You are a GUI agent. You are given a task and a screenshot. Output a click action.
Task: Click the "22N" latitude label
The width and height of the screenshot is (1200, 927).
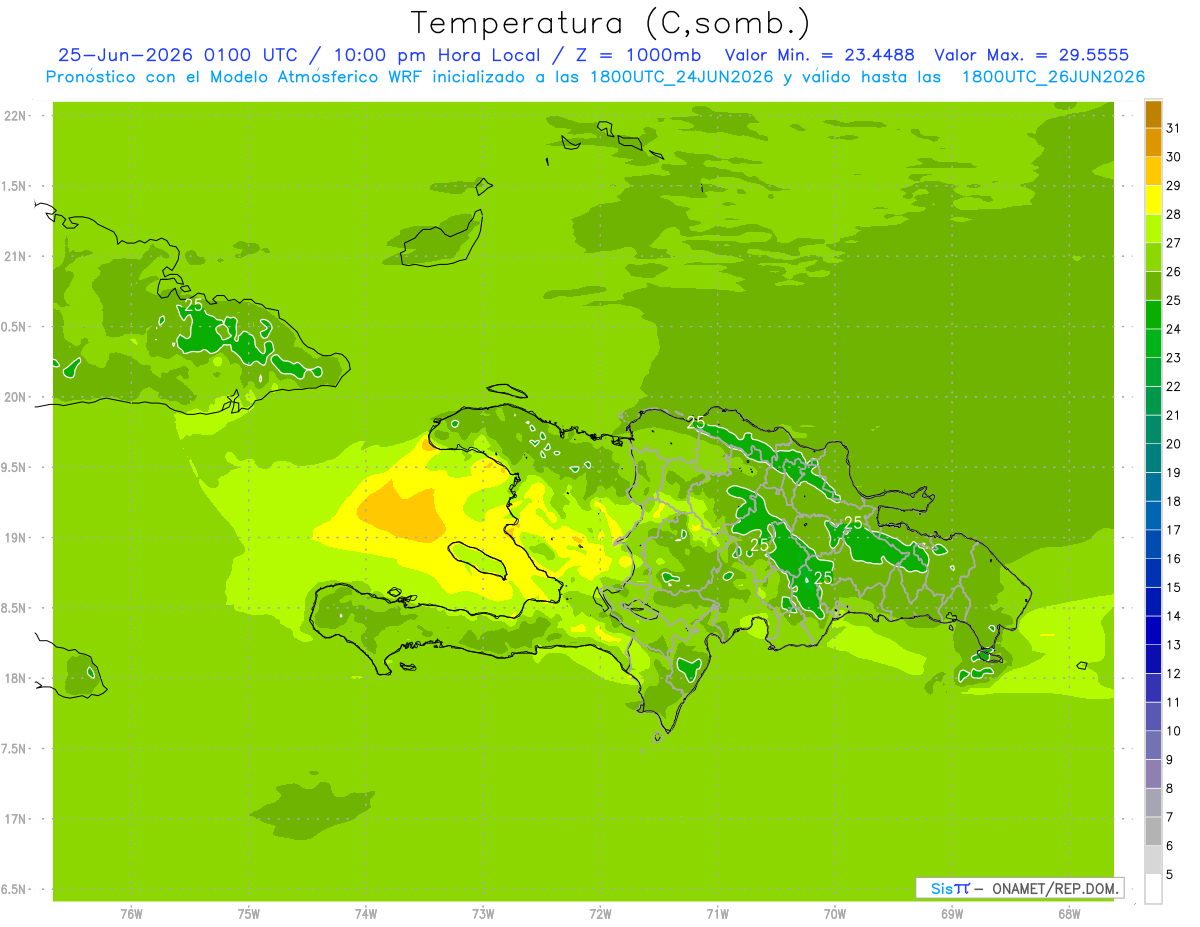tap(15, 115)
